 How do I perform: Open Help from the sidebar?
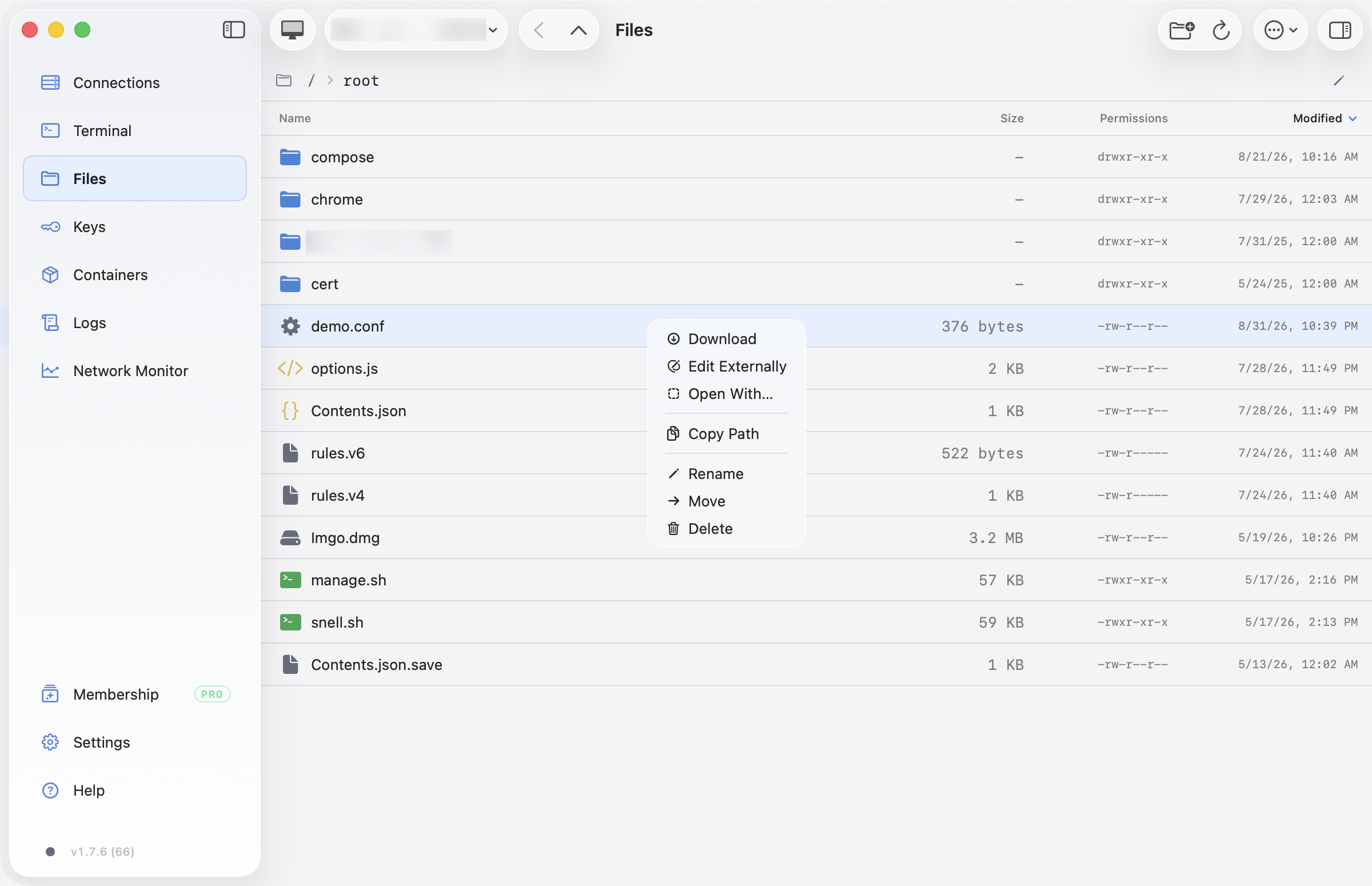[x=135, y=791]
